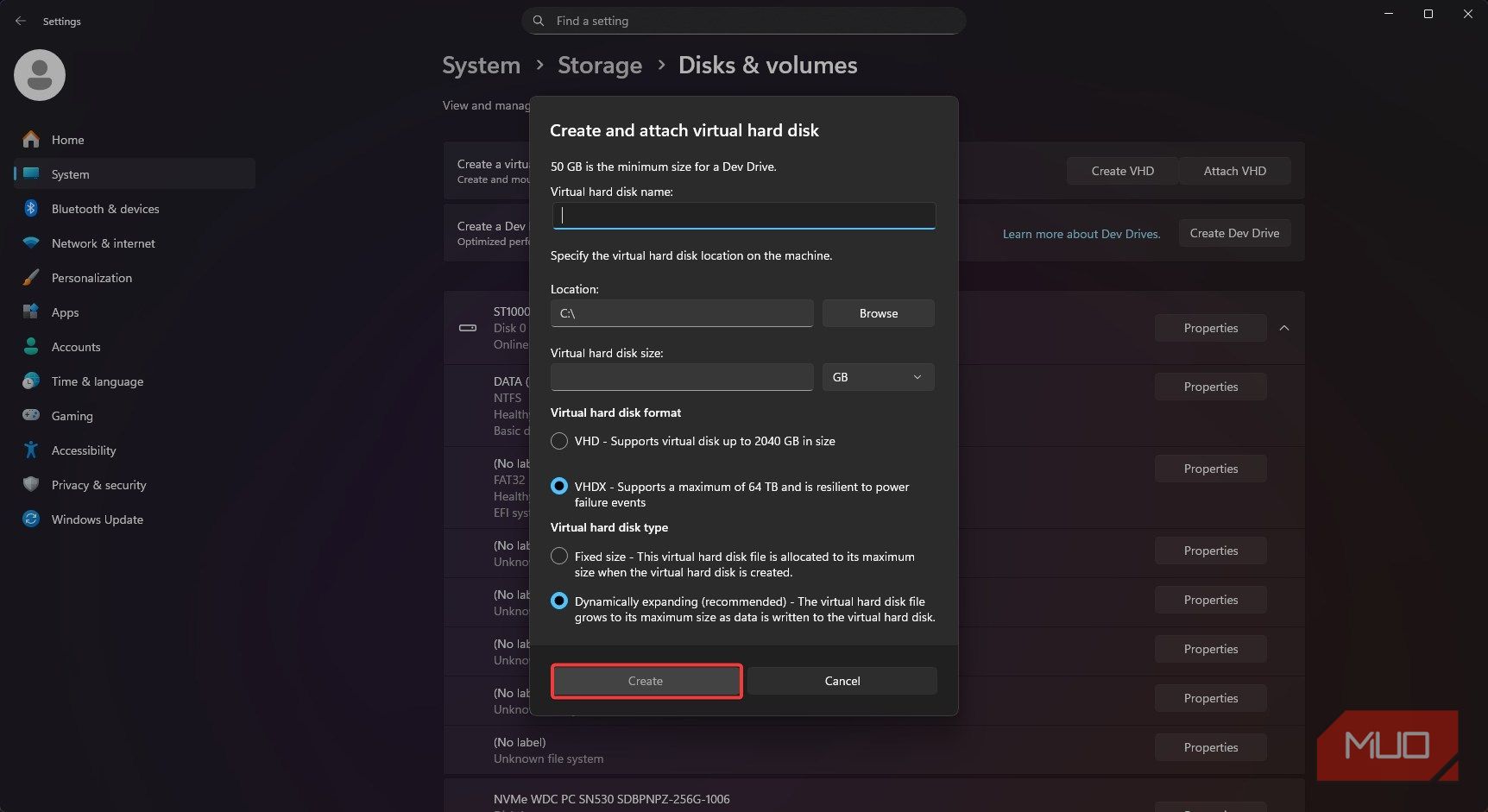This screenshot has width=1488, height=812.
Task: Click the Personalization paintbrush icon
Action: click(31, 277)
